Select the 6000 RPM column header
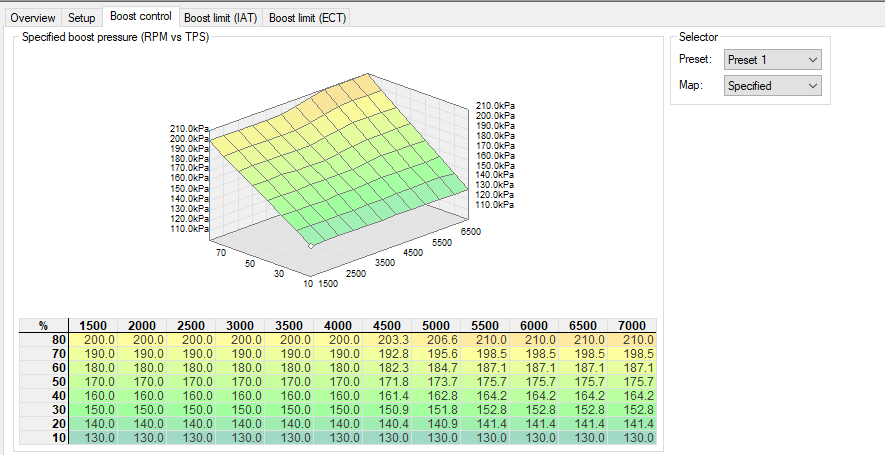The image size is (885, 455). 534,326
